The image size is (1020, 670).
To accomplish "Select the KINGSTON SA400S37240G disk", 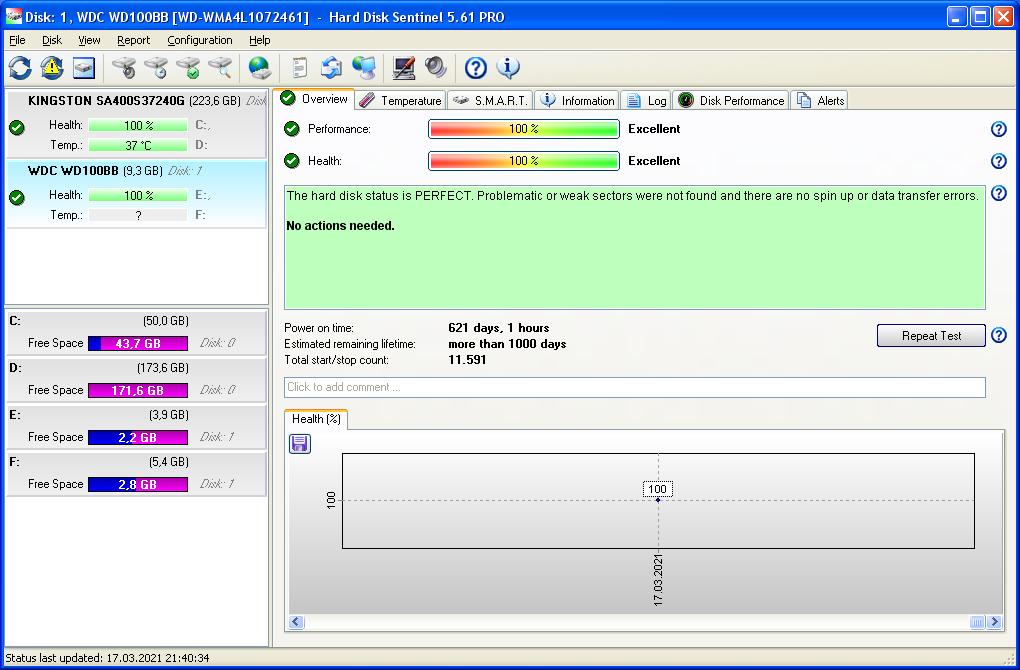I will pyautogui.click(x=136, y=124).
